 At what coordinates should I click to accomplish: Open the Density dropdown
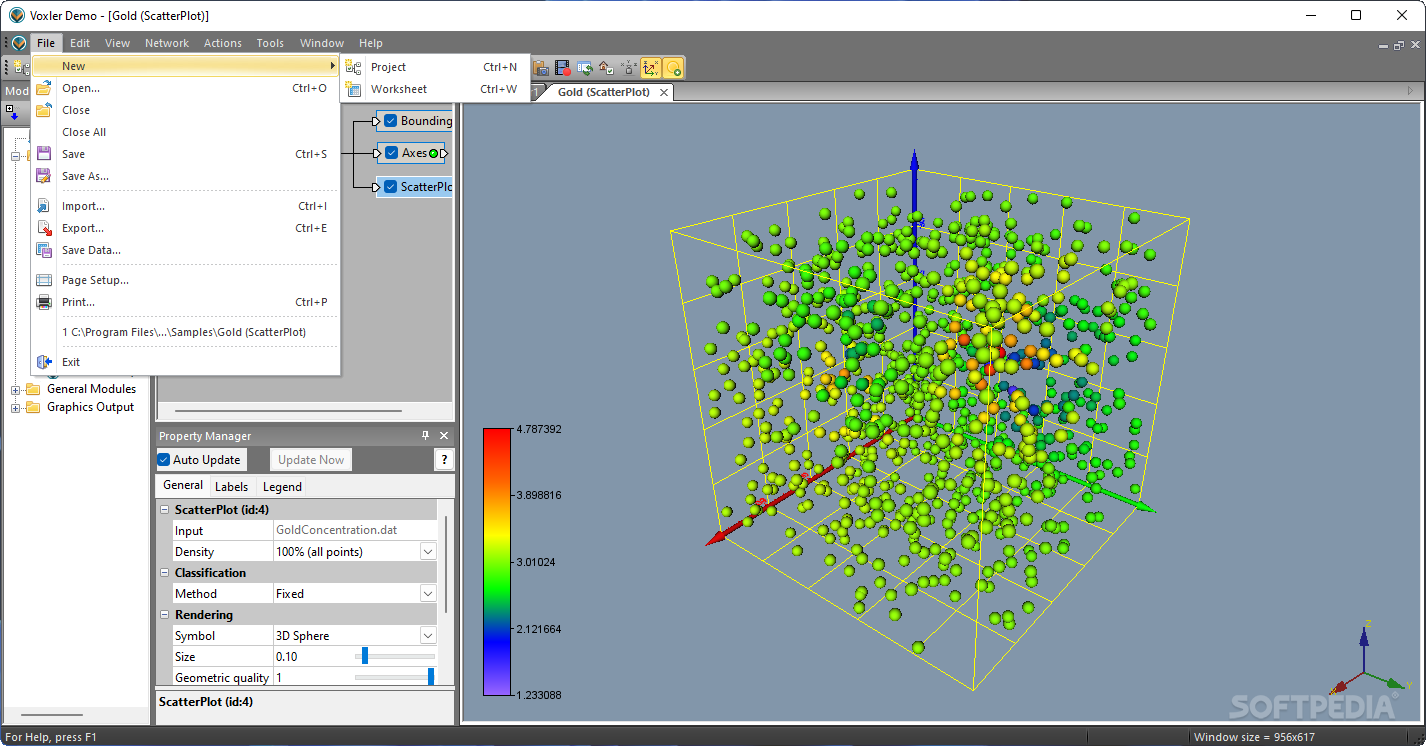pos(428,552)
